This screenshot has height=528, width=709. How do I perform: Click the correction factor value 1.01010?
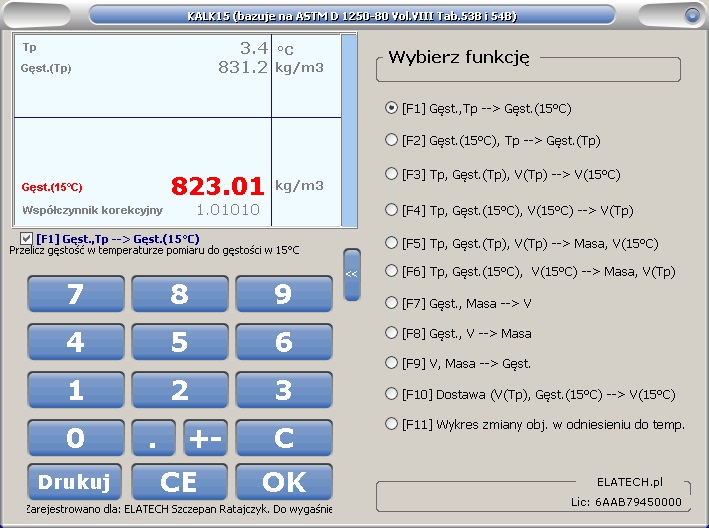(228, 210)
